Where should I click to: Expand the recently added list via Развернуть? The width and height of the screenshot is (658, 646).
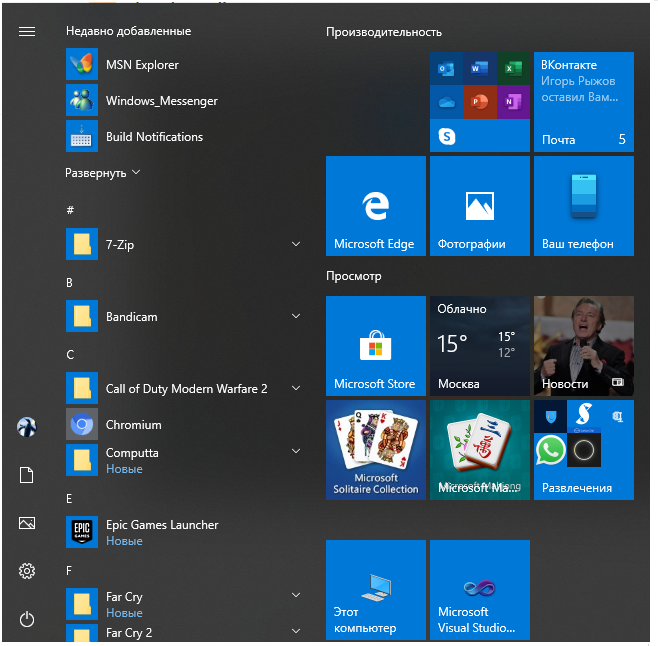tap(103, 173)
